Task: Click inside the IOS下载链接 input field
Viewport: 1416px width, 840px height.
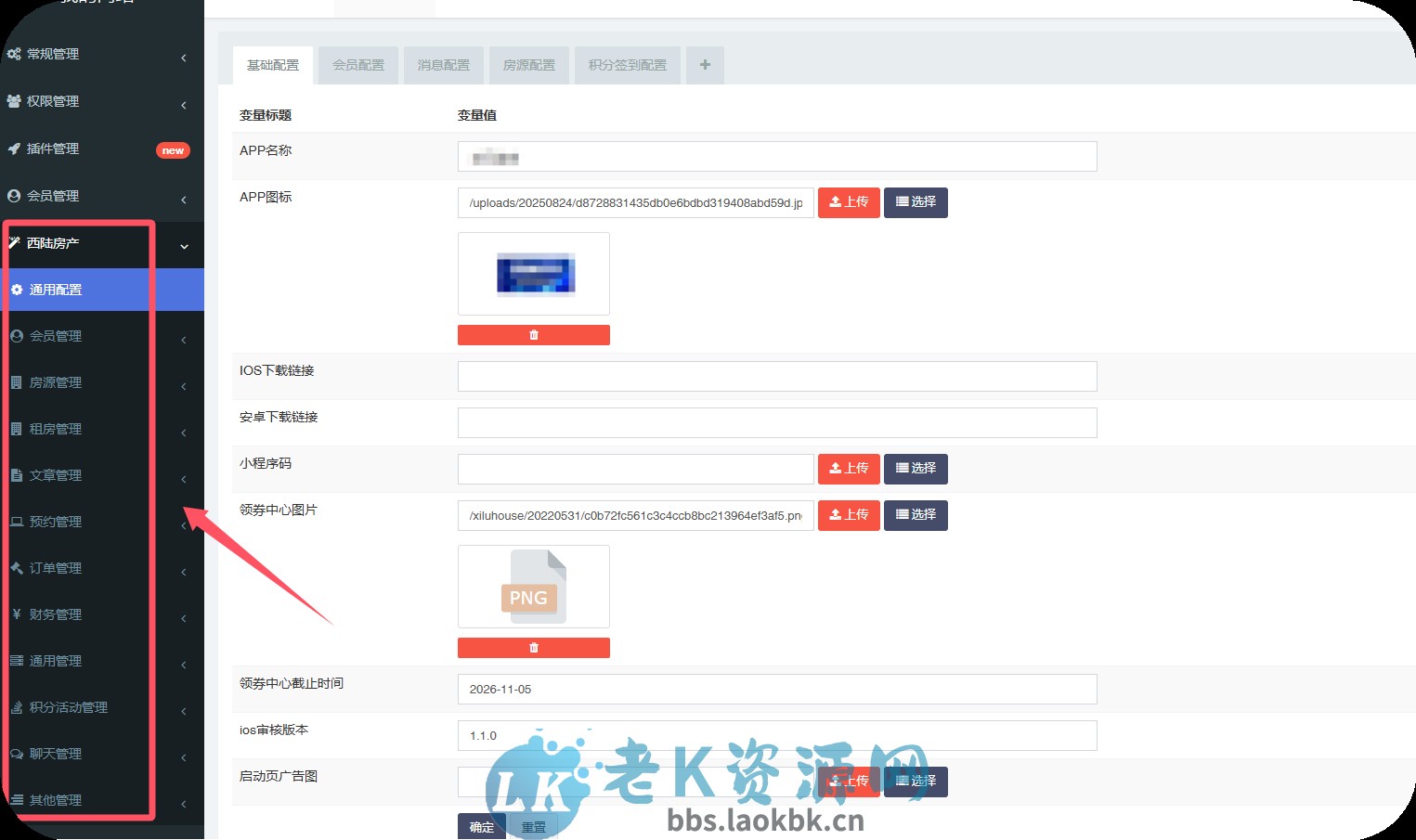Action: click(776, 376)
